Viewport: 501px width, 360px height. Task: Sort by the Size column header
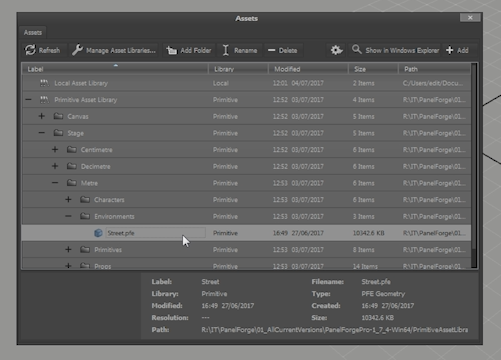(373, 69)
